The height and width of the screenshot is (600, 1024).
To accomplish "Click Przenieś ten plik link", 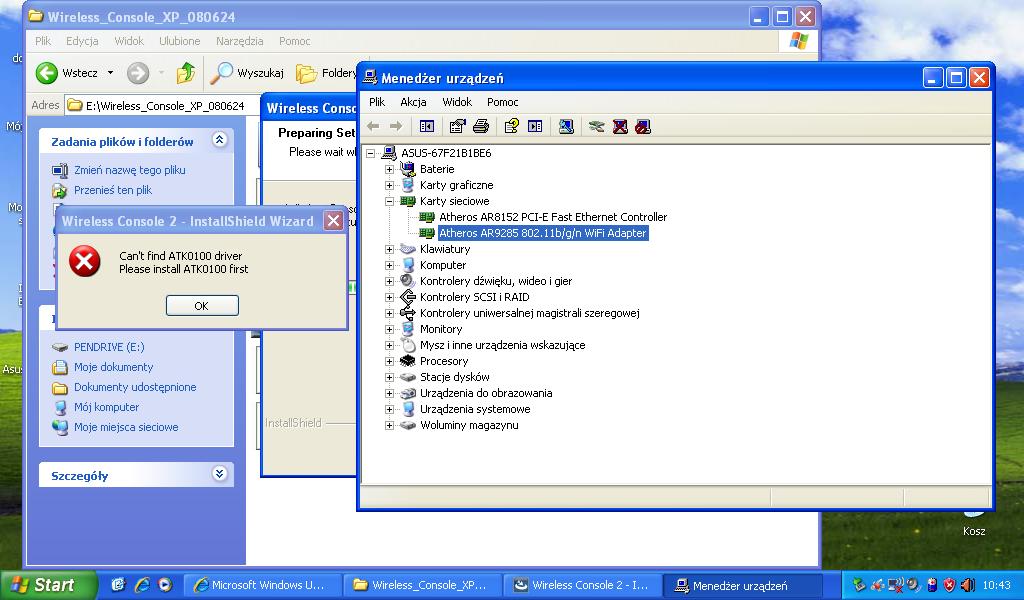I will (x=112, y=190).
